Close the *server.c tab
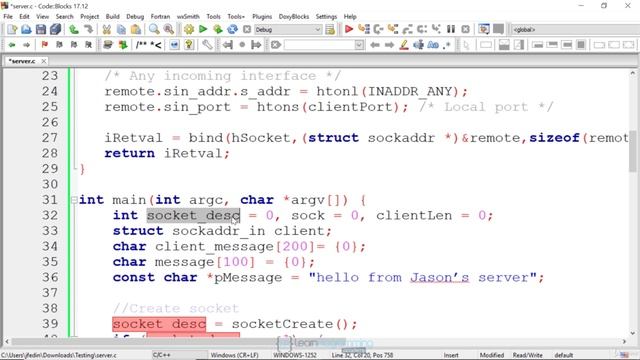 tap(43, 61)
